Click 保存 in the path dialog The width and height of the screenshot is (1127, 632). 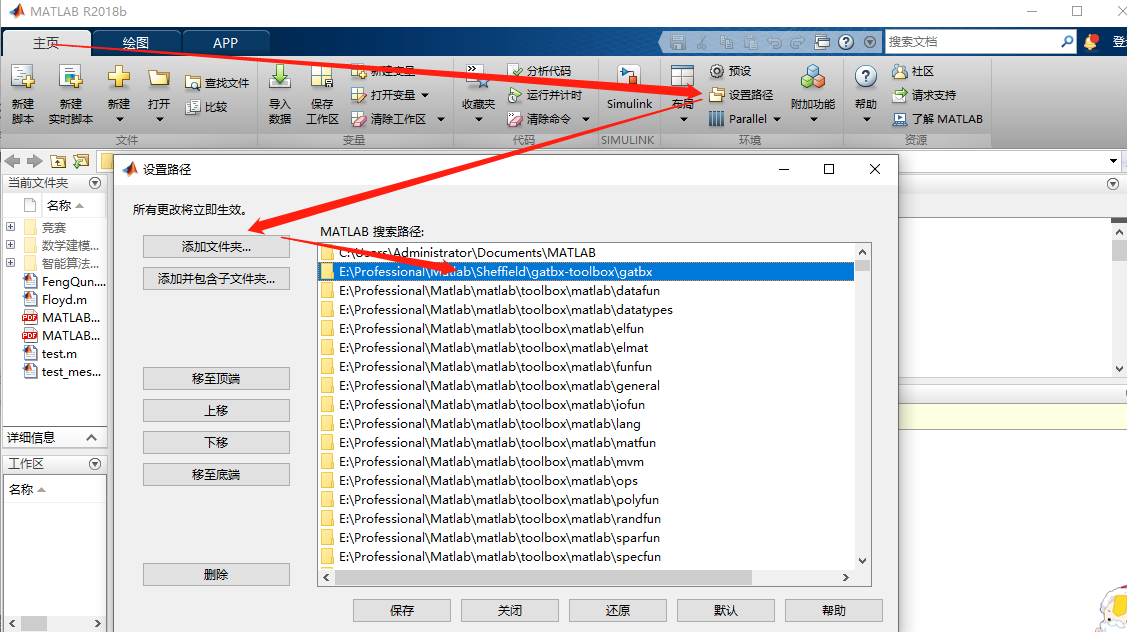(402, 610)
